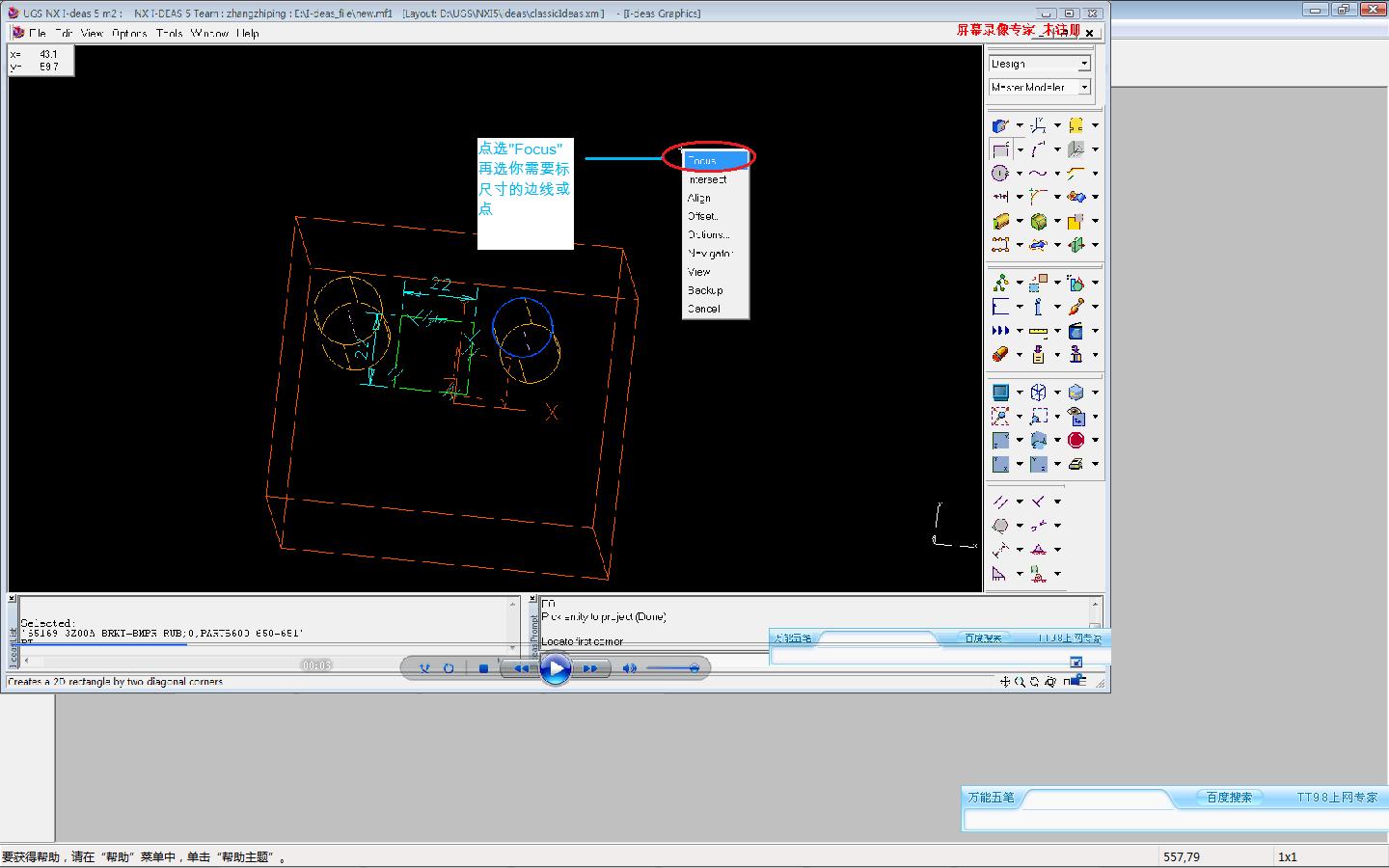Screen dimensions: 1389x868
Task: Click the right-triangle constraint icon
Action: point(1000,574)
